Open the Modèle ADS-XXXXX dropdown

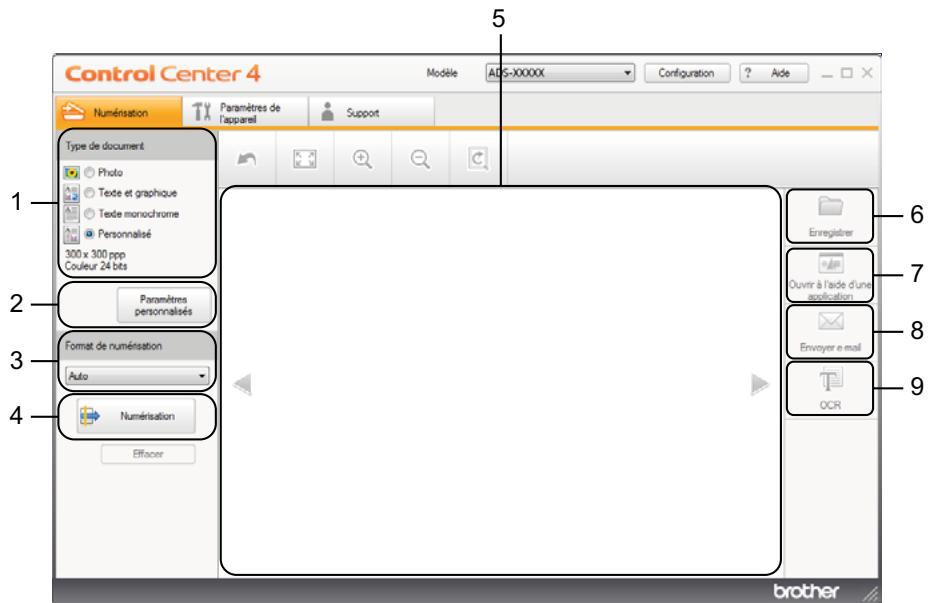tap(560, 73)
